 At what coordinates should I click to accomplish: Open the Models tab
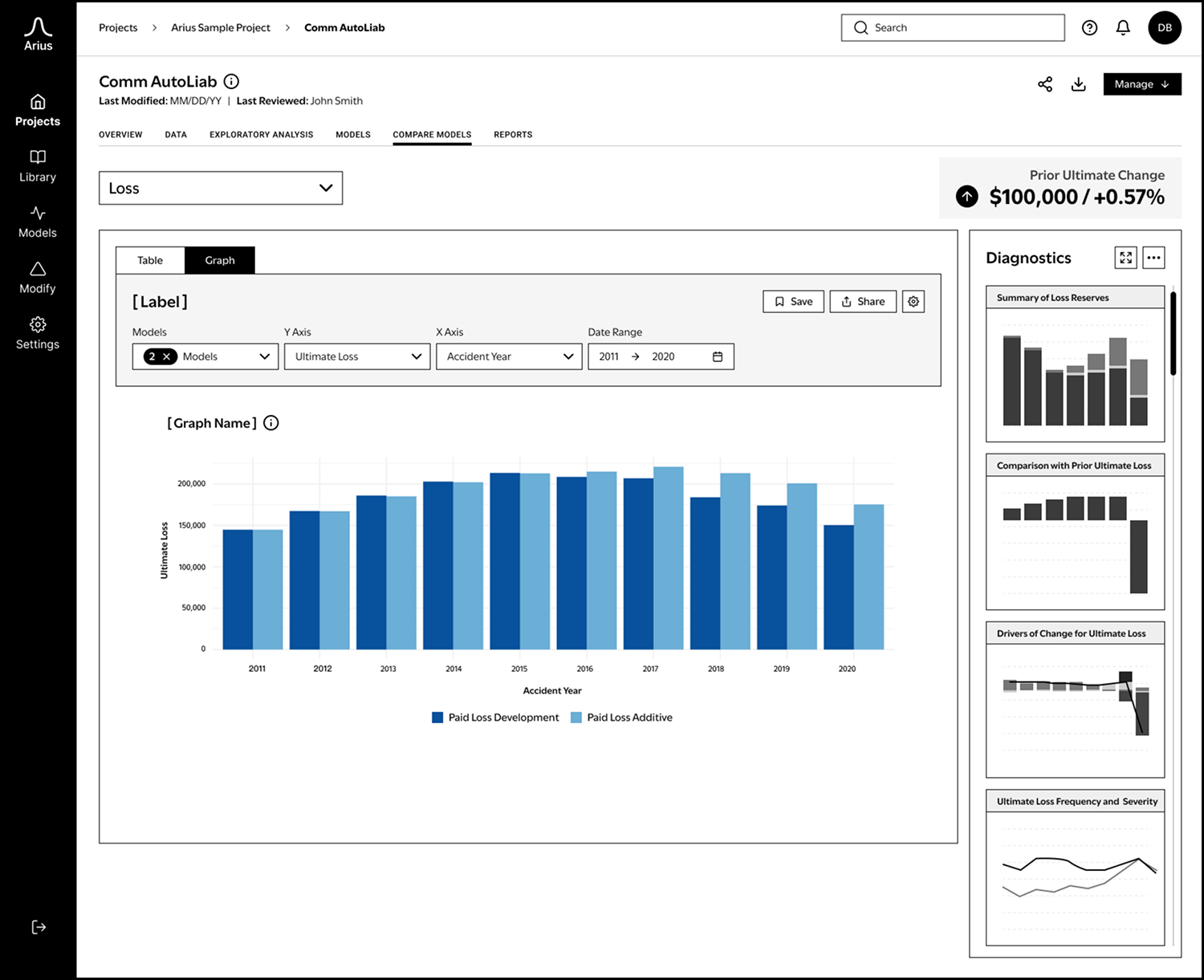pyautogui.click(x=353, y=135)
